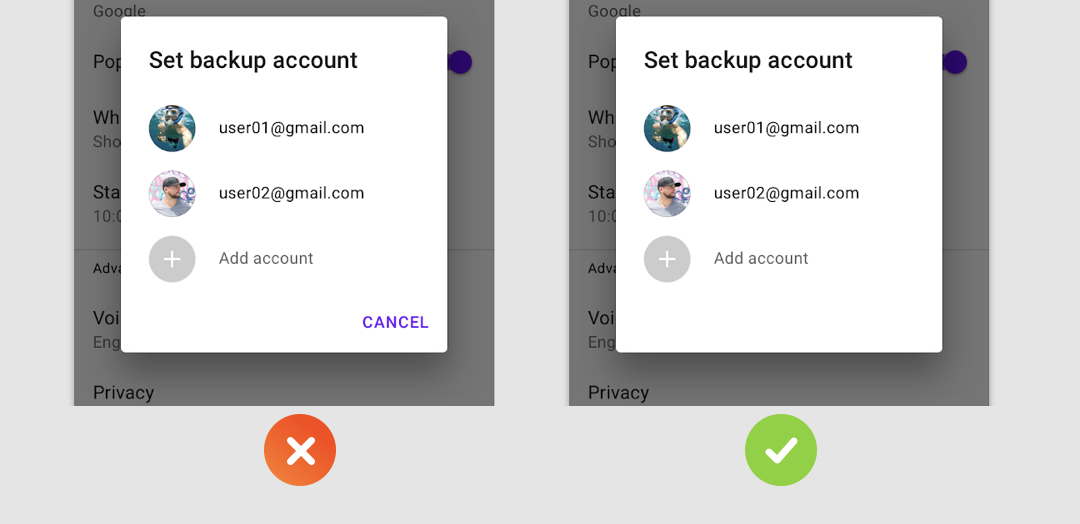Toggle the purple switch behind right dialog

click(955, 62)
